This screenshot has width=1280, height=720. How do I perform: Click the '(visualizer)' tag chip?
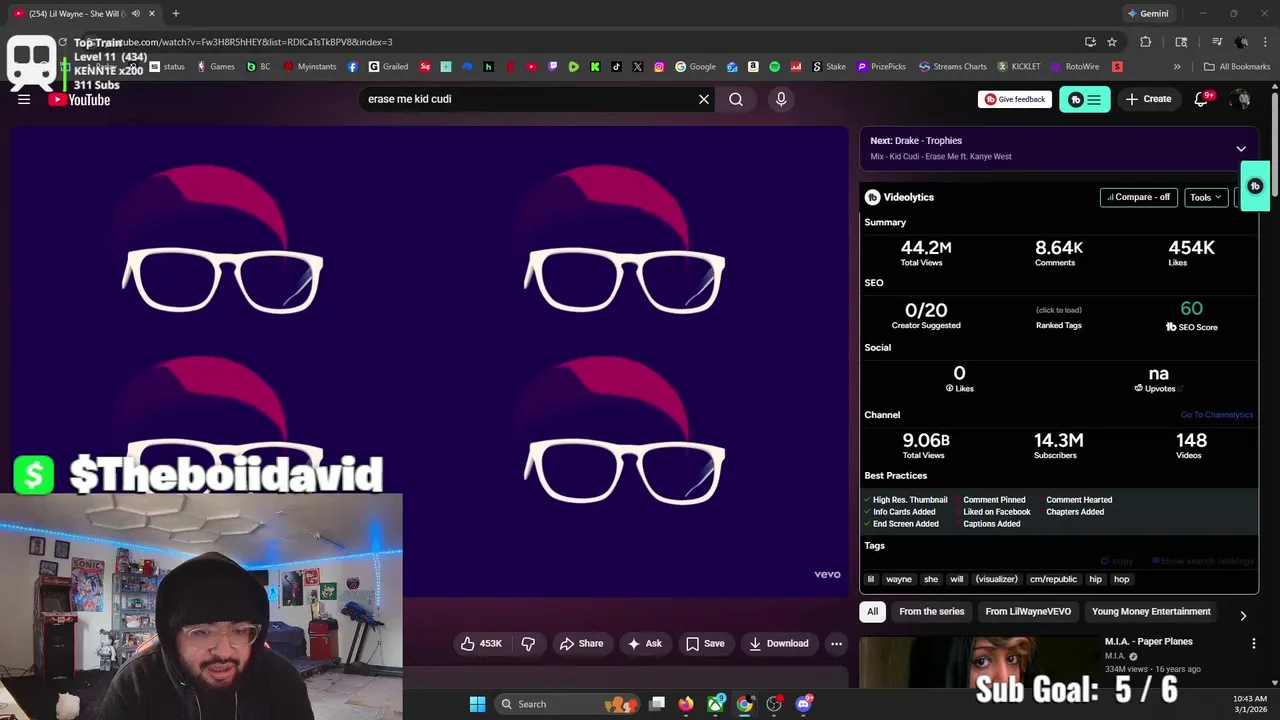pos(996,579)
